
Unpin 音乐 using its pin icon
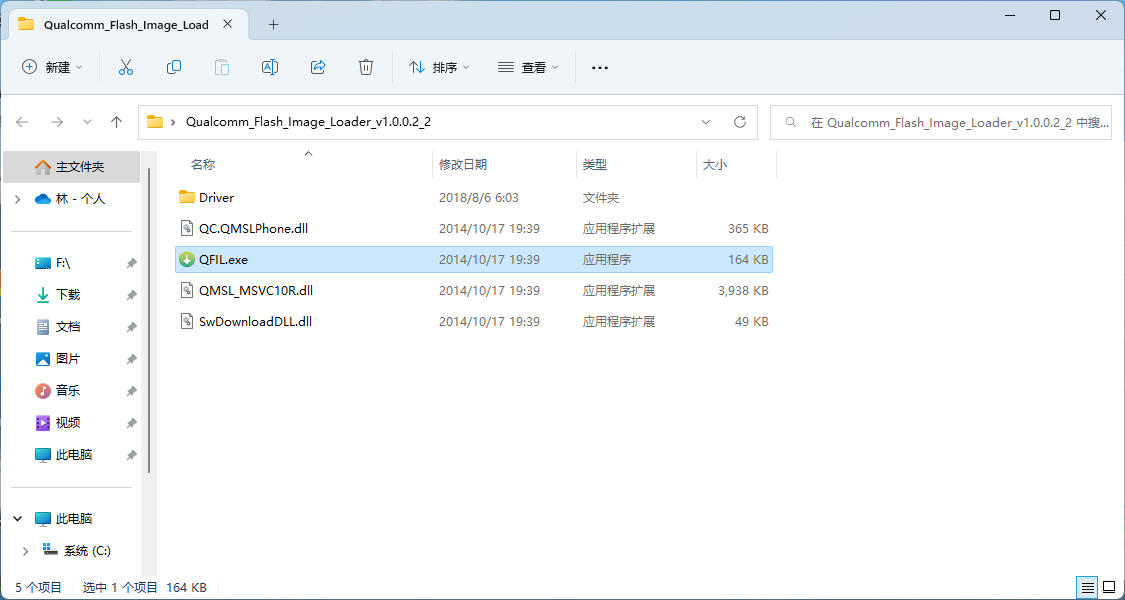click(131, 391)
